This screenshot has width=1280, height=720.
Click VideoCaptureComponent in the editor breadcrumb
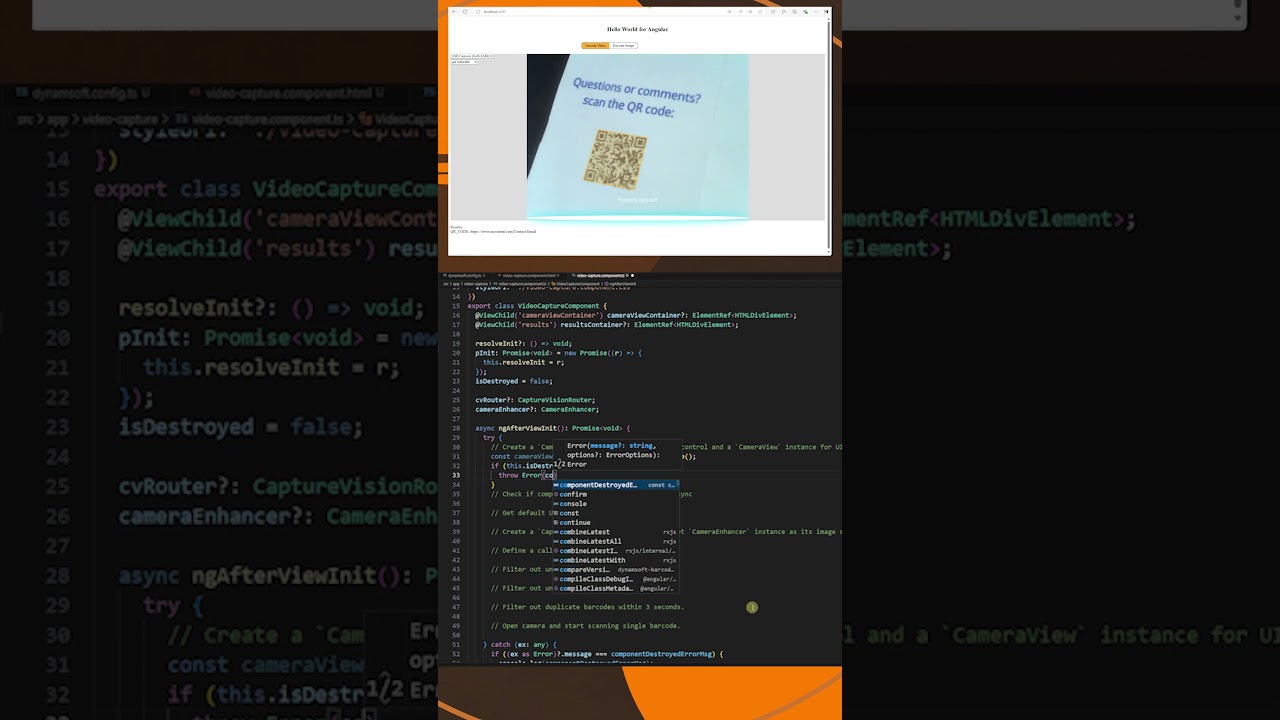(578, 284)
